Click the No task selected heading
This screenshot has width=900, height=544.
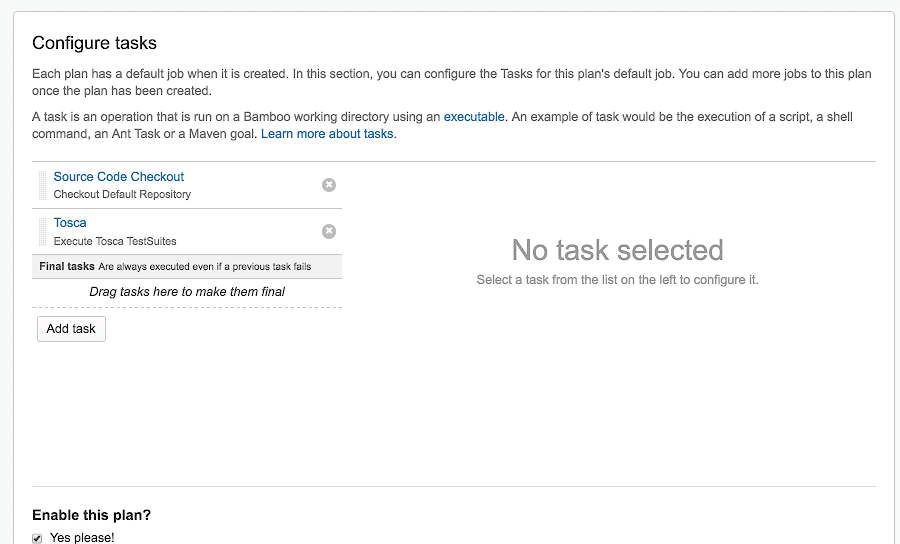(617, 250)
